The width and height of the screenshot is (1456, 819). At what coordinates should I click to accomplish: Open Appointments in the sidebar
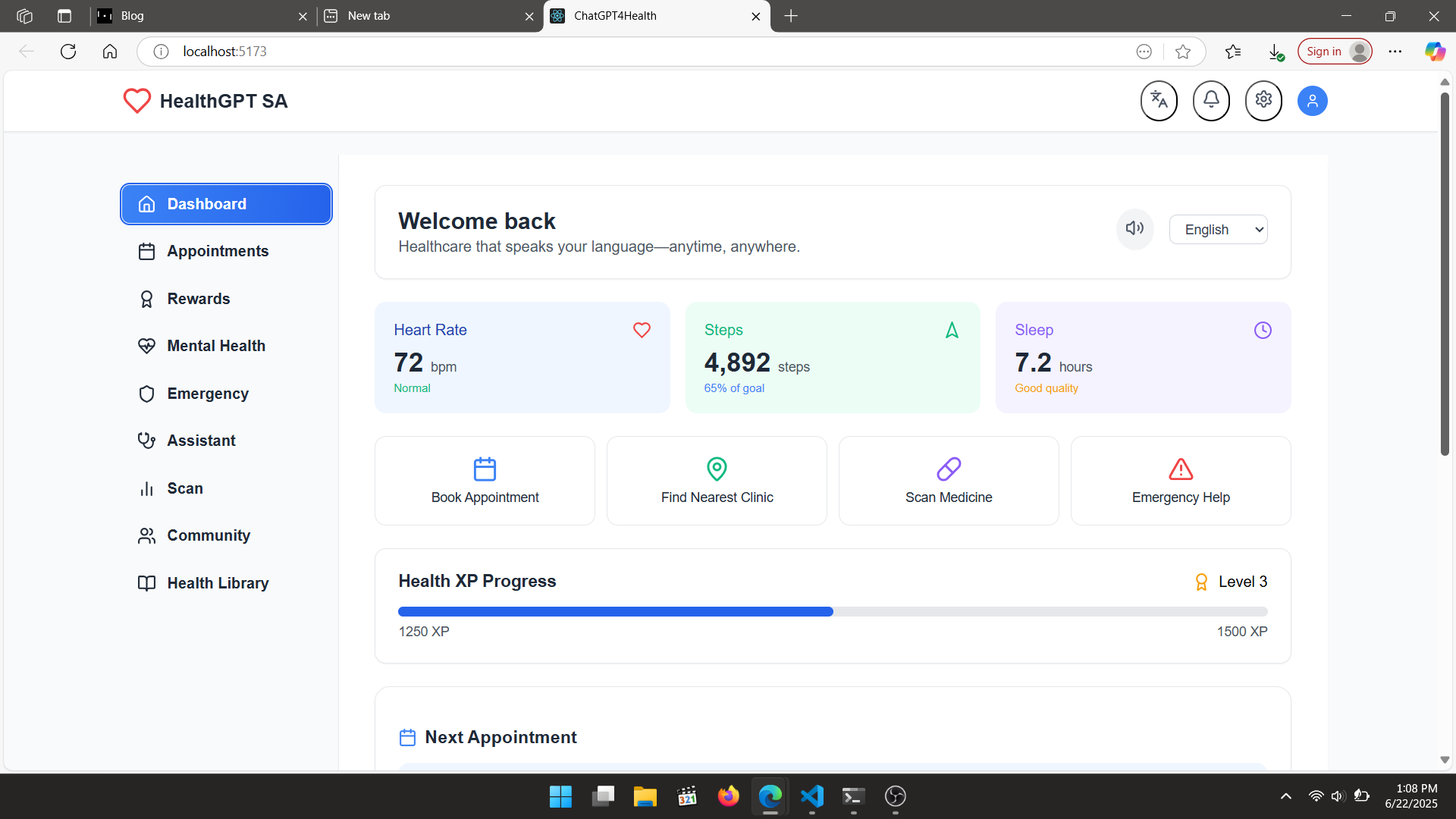pyautogui.click(x=226, y=251)
